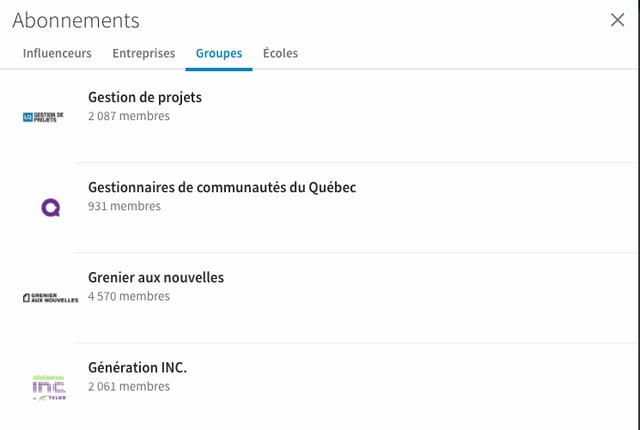Click the 2 061 membres count

pos(128,386)
